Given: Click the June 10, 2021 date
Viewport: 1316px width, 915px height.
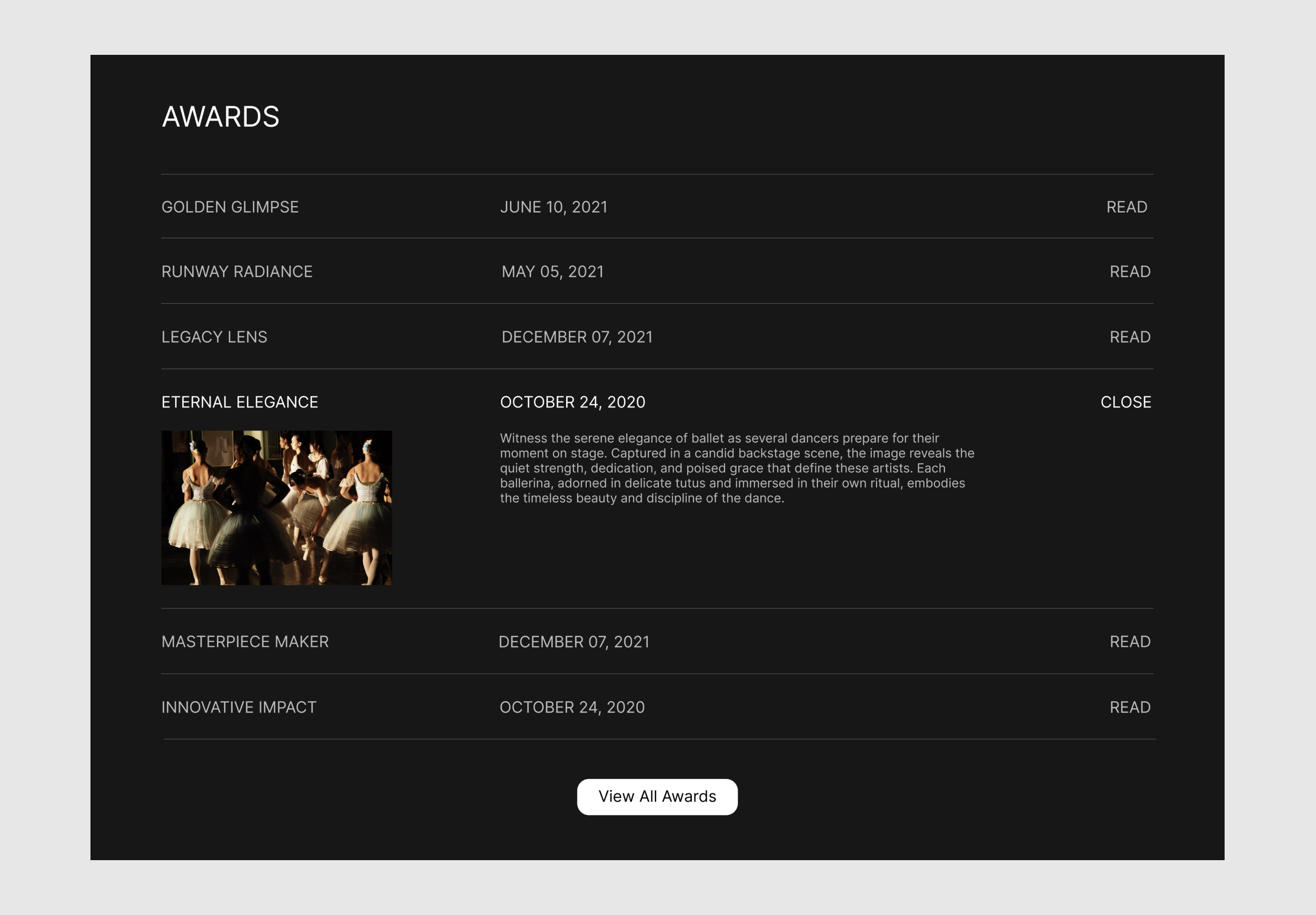Looking at the screenshot, I should click(553, 207).
